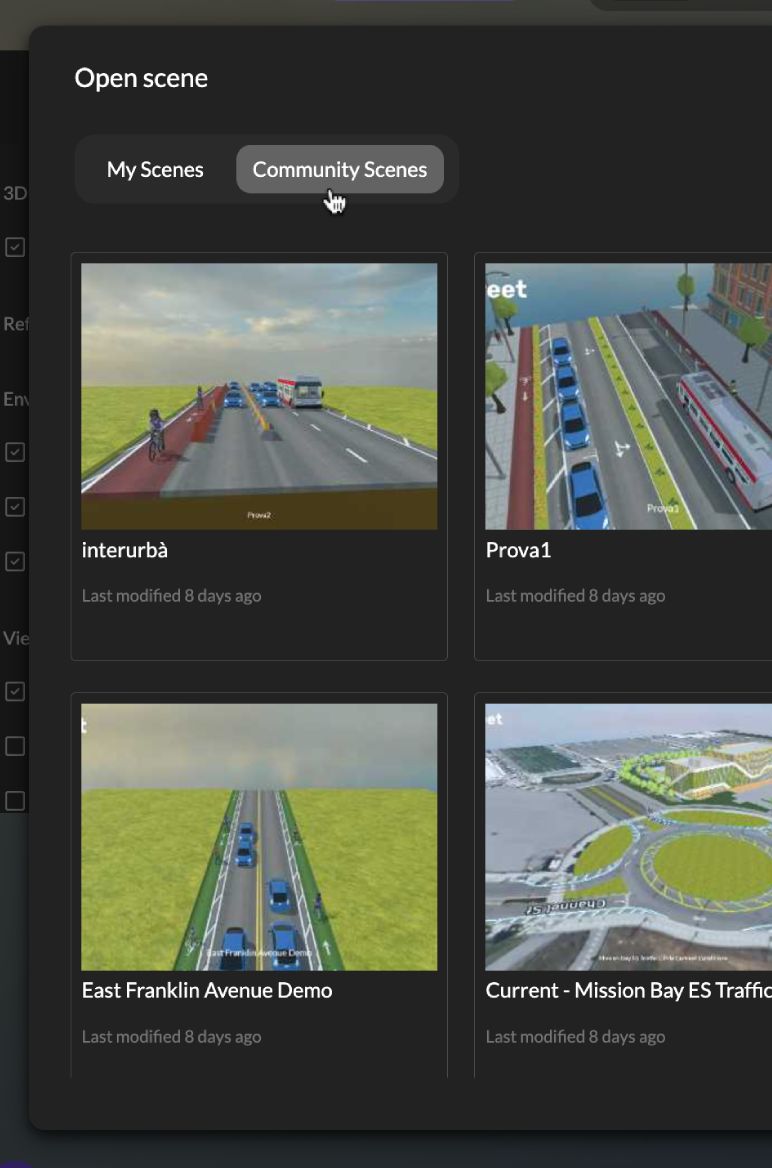Click the East Franklin Avenue Demo title

click(207, 991)
